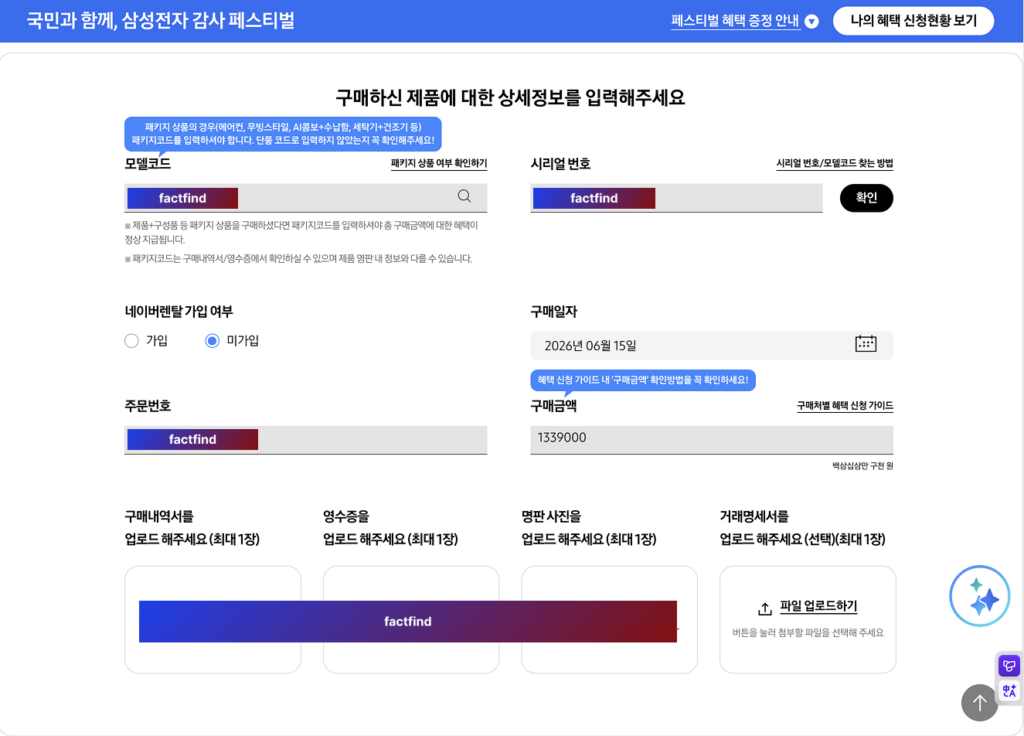Open 구매처별 혜택 신청 가이드 link
This screenshot has width=1024, height=736.
point(844,406)
